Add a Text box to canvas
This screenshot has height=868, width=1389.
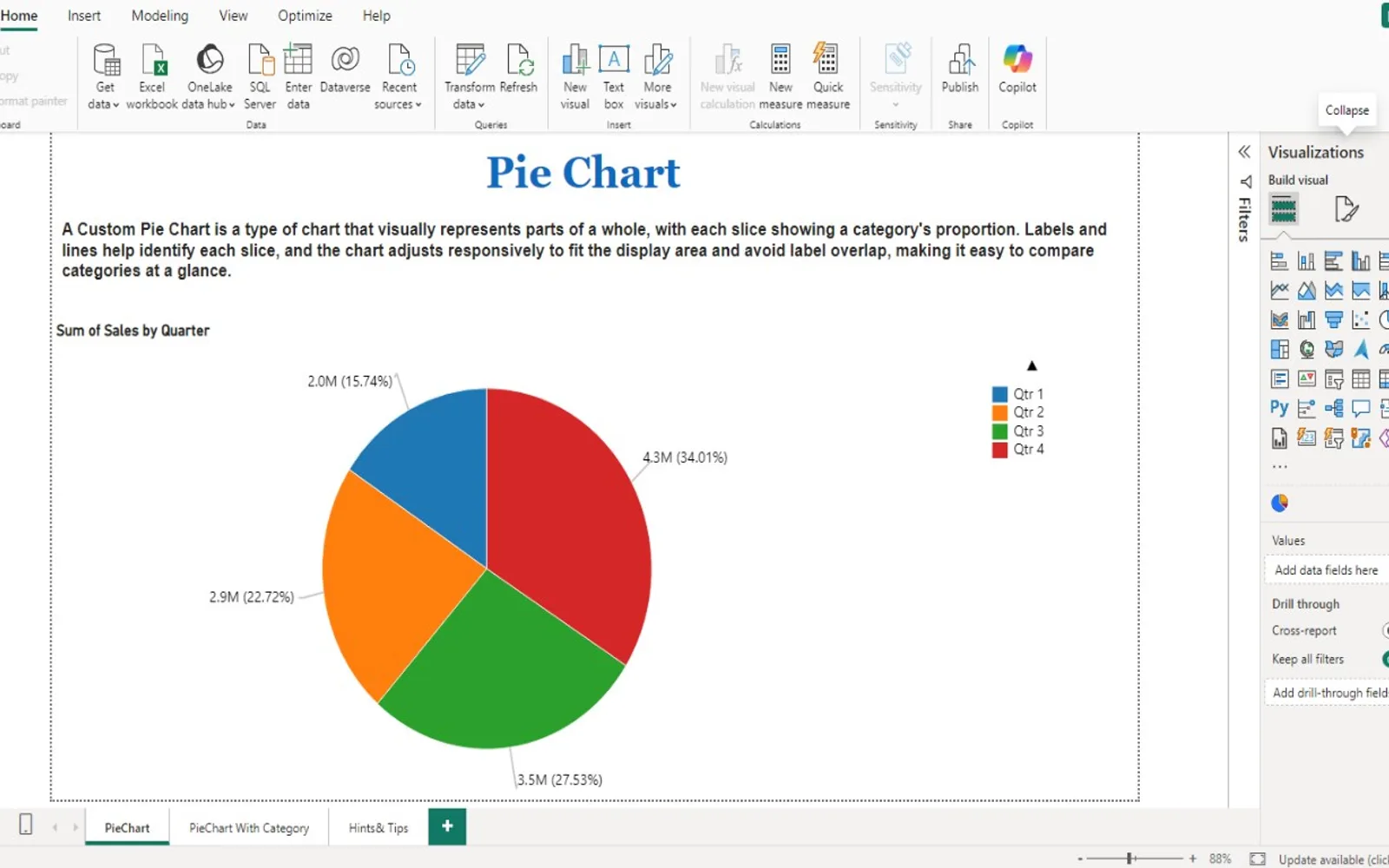pos(614,76)
